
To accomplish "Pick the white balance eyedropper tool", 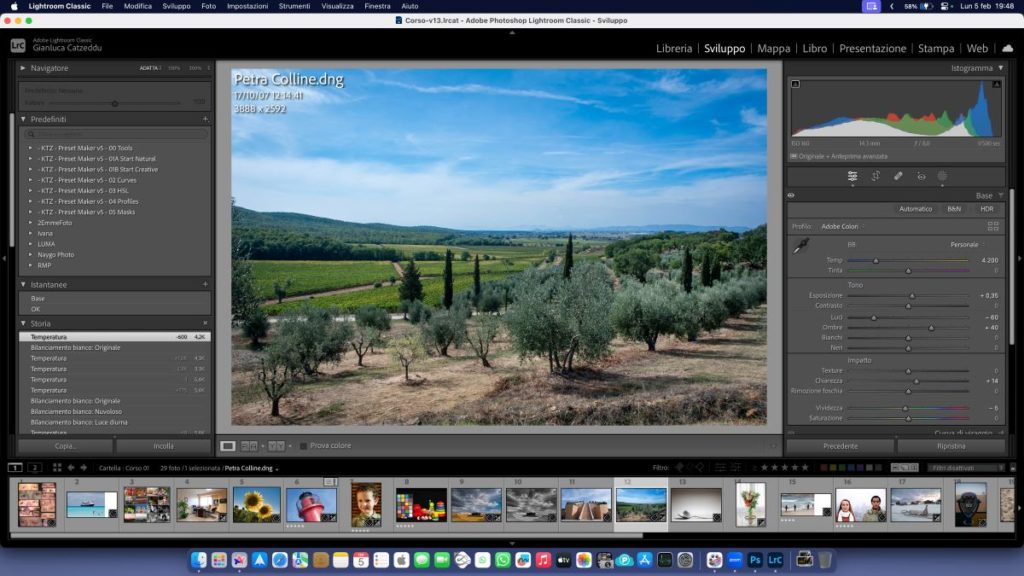I will point(801,246).
